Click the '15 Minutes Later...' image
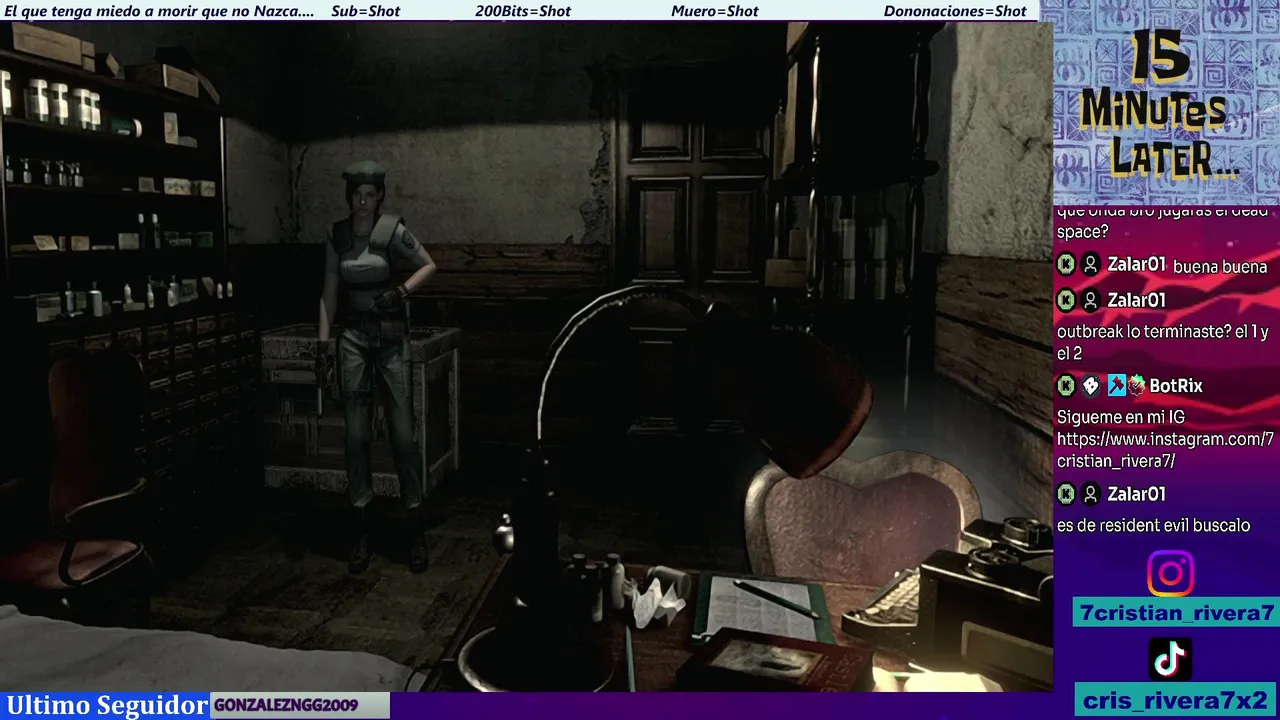This screenshot has height=720, width=1280. pyautogui.click(x=1165, y=104)
